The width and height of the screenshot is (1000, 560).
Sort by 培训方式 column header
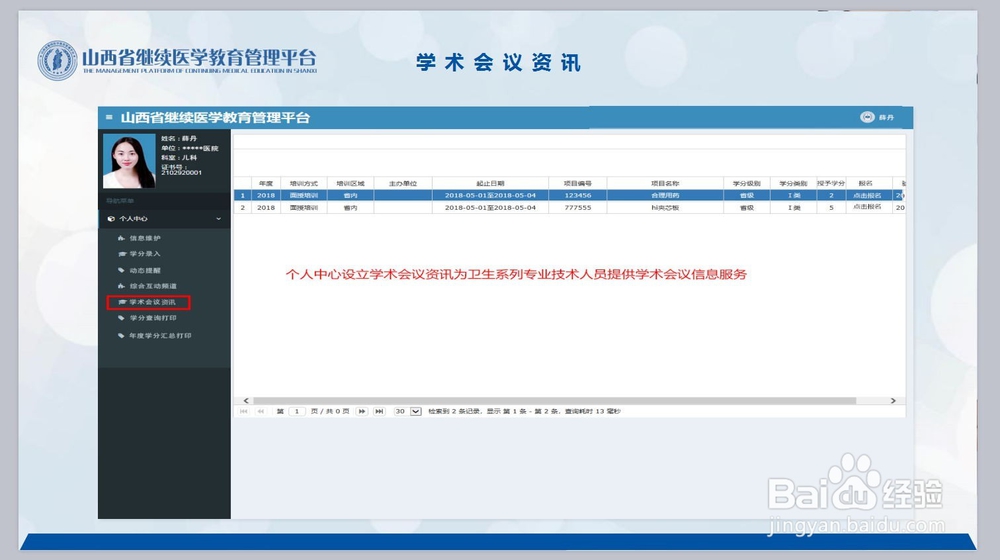click(x=304, y=183)
